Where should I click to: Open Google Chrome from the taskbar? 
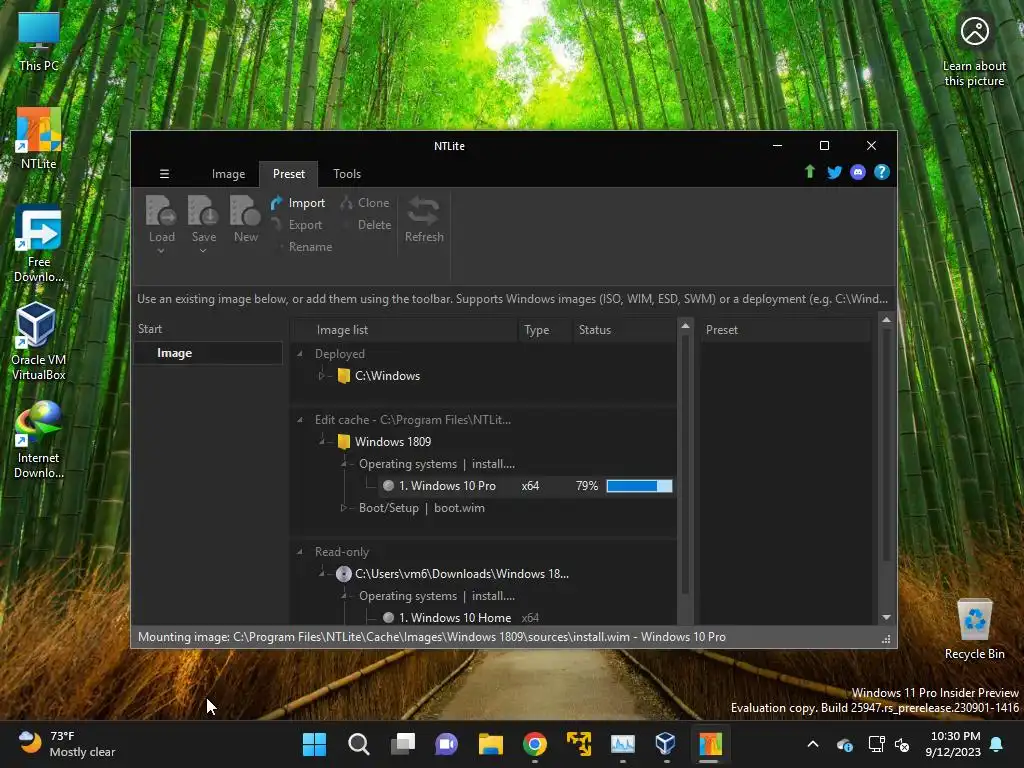pos(534,744)
